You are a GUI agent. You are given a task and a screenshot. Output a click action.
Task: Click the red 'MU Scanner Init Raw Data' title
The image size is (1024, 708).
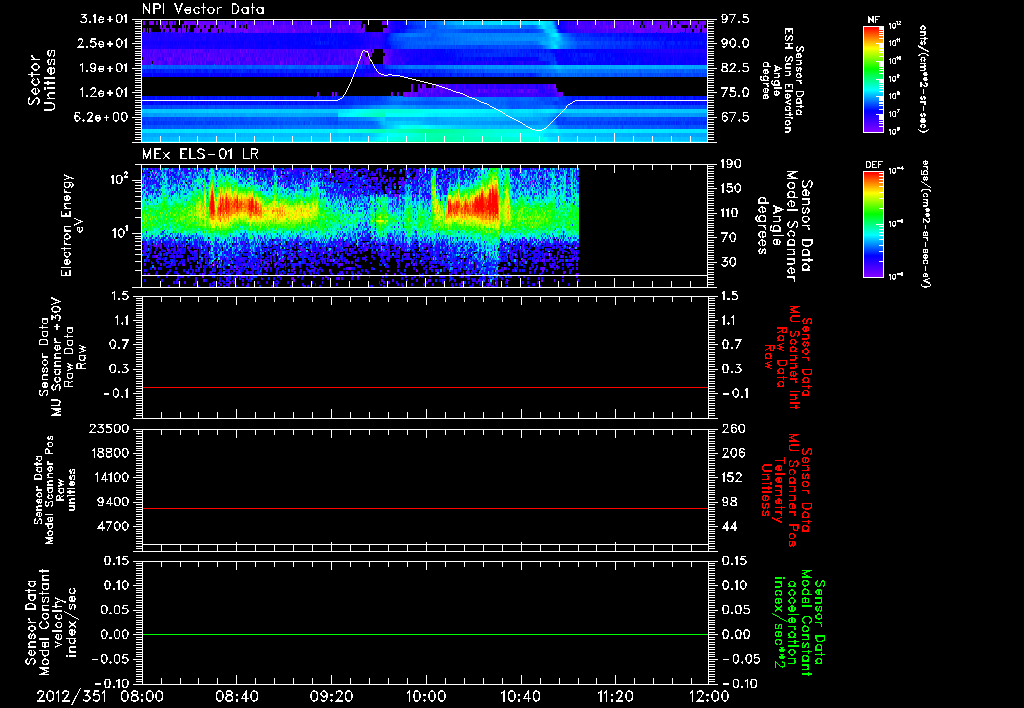tap(788, 357)
